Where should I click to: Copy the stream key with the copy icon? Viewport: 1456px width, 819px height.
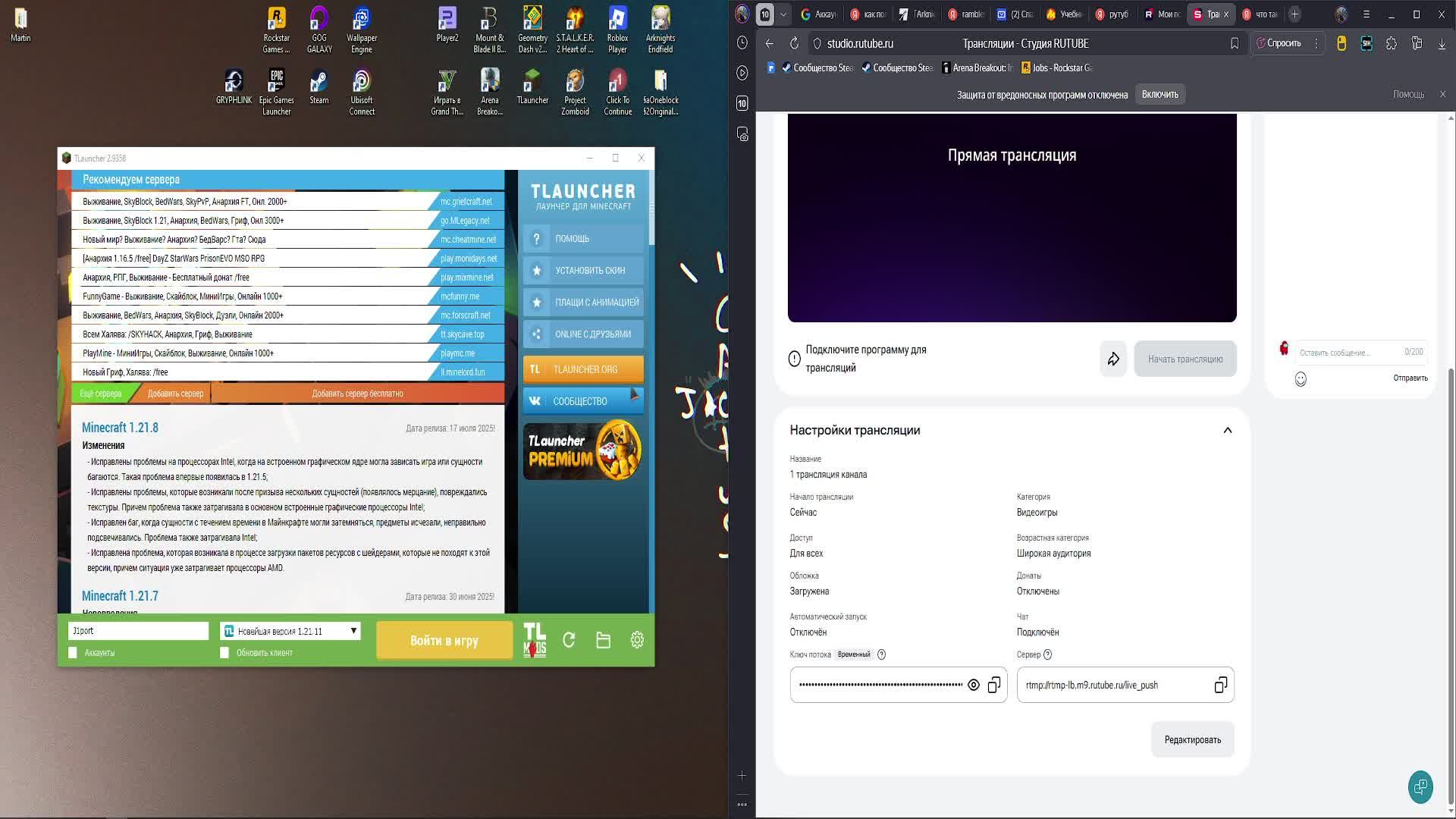994,685
